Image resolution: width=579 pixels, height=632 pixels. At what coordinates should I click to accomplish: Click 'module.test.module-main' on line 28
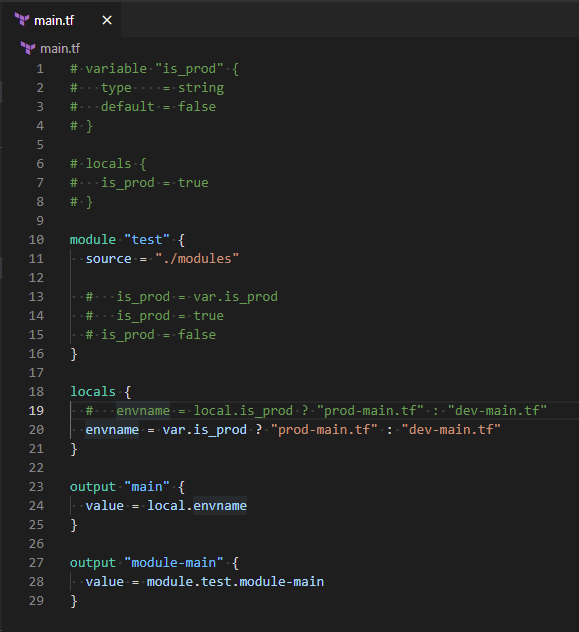point(235,582)
